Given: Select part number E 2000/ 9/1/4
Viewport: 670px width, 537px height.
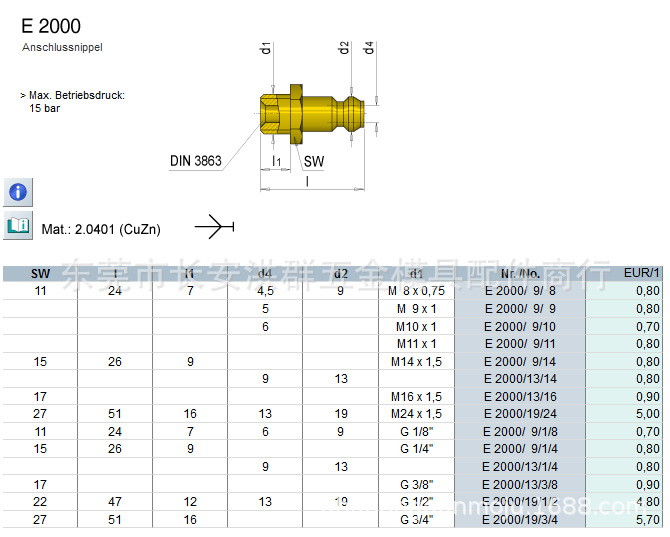Looking at the screenshot, I should [x=520, y=449].
